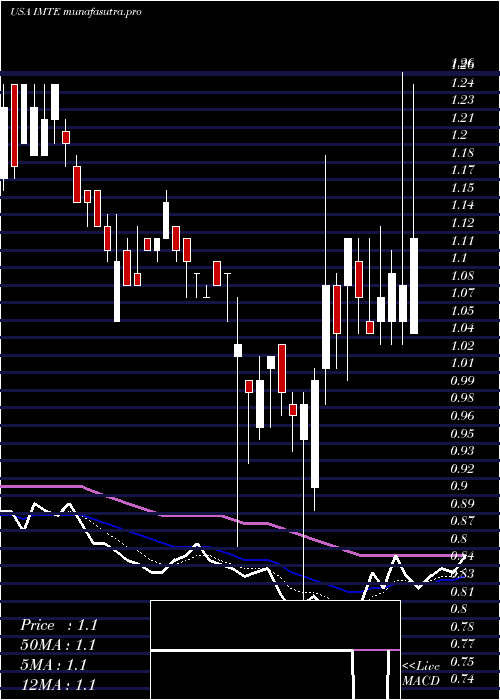Click the 1.2 price axis label
Screen dimensions: 500x700
coord(459,135)
